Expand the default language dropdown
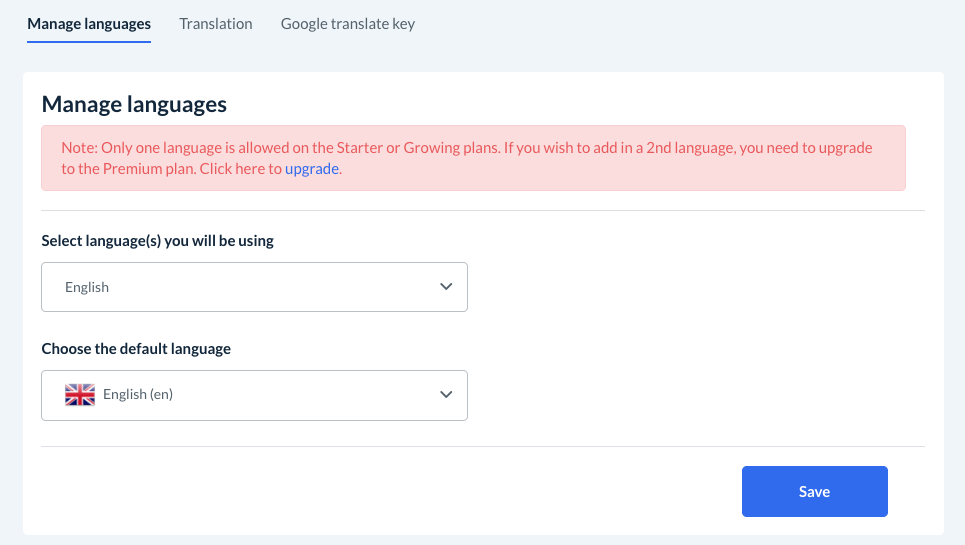The height and width of the screenshot is (545, 965). tap(254, 395)
